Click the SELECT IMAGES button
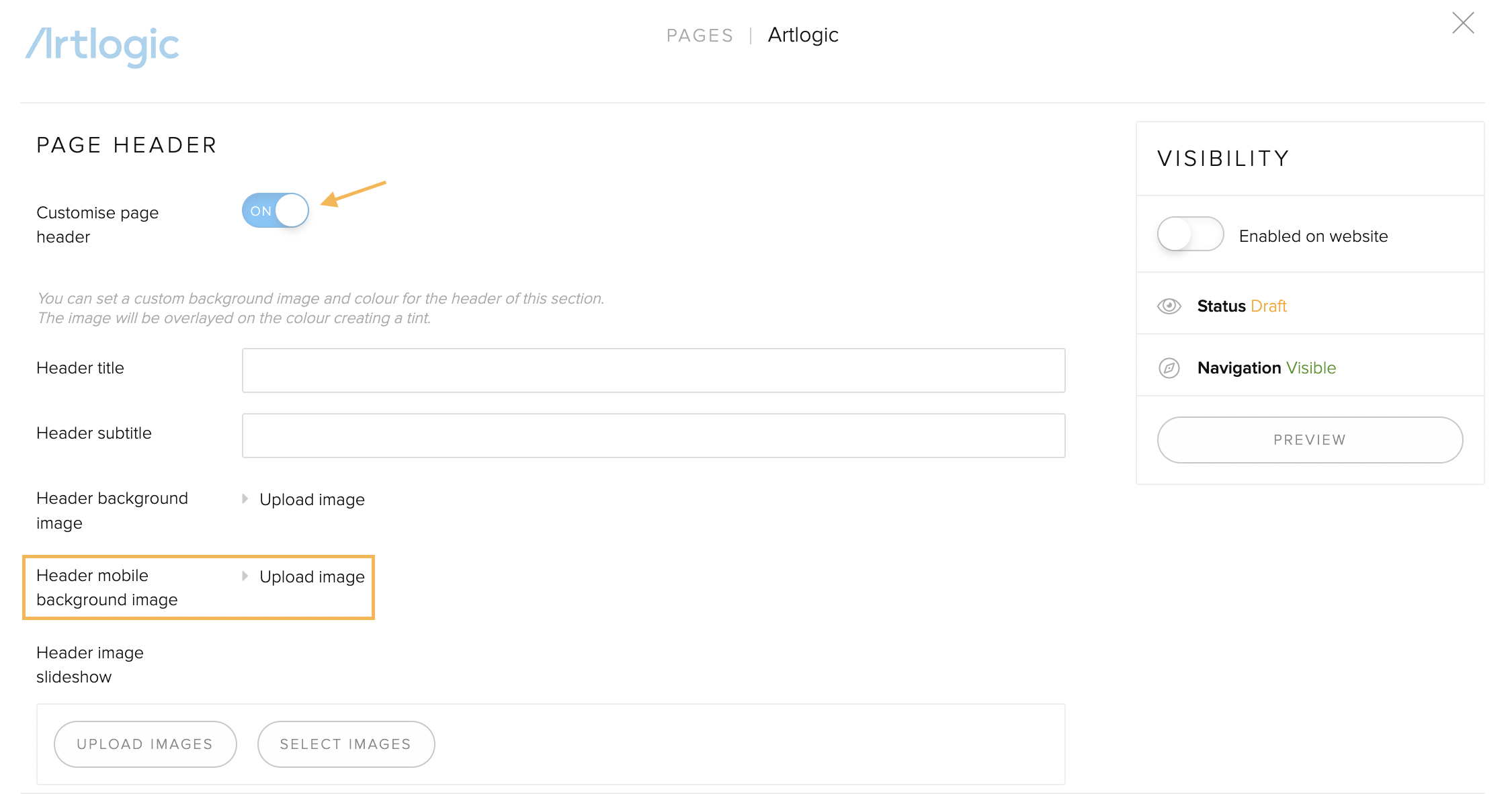The width and height of the screenshot is (1512, 794). 346,744
